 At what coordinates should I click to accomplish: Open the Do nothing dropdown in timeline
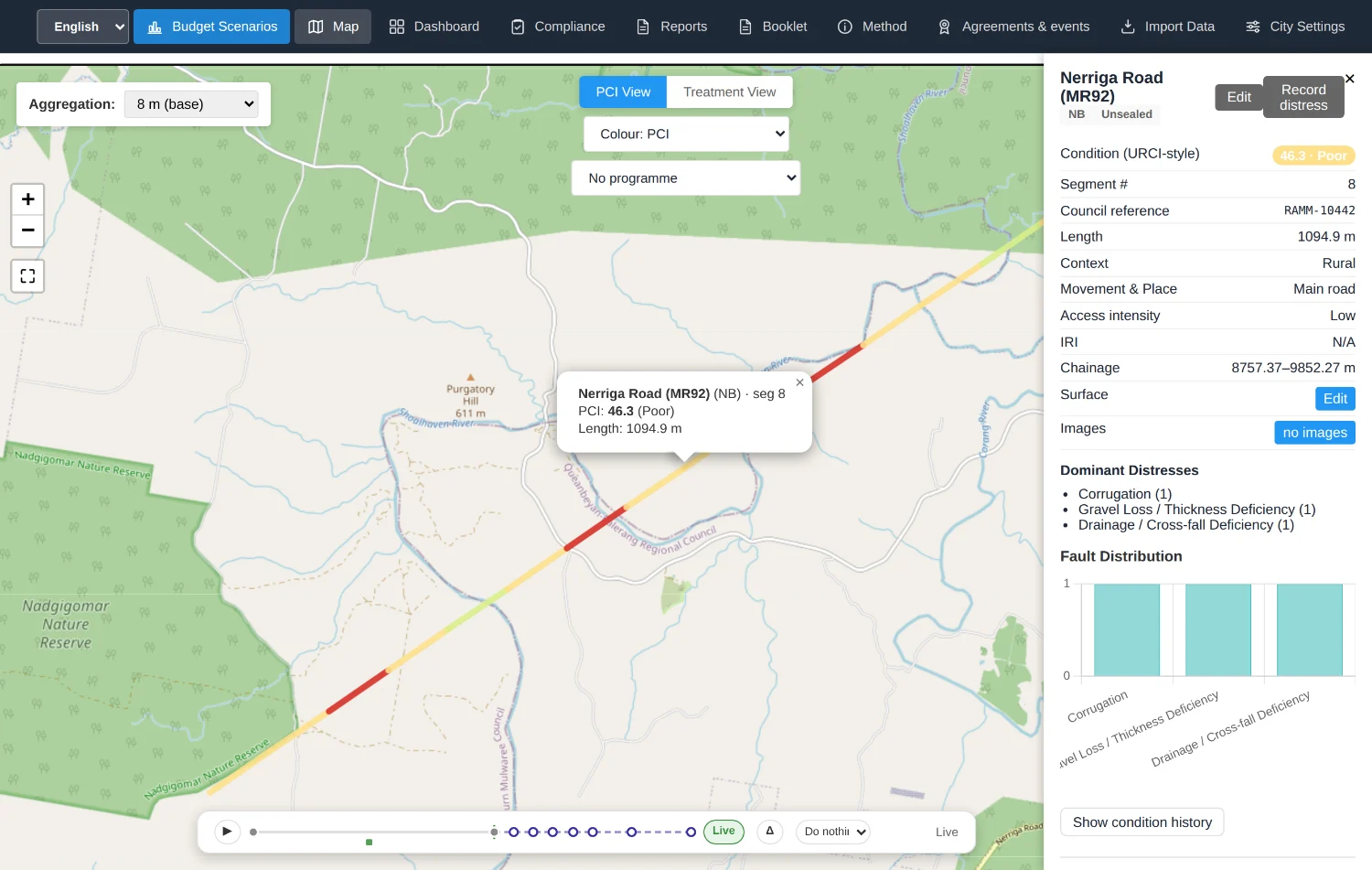[832, 832]
